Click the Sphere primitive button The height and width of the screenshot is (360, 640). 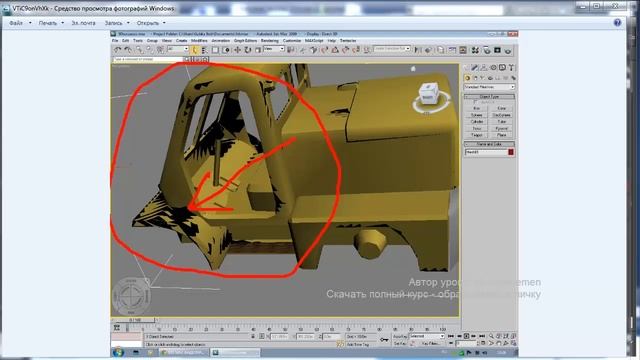click(x=476, y=115)
